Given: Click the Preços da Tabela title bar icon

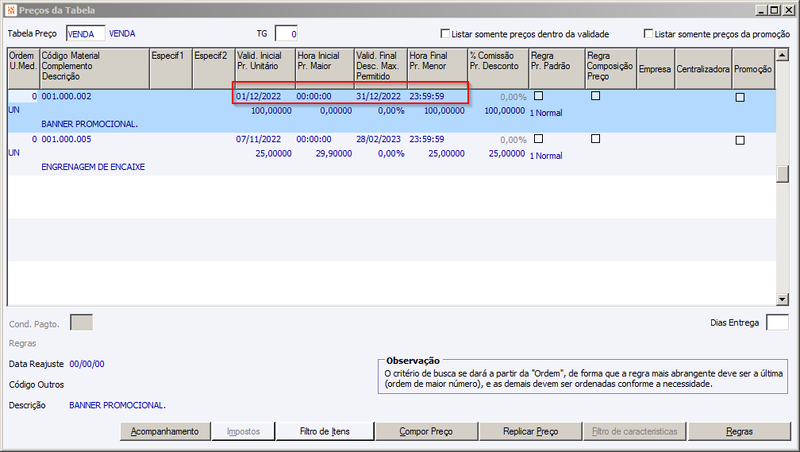Looking at the screenshot, I should point(11,10).
